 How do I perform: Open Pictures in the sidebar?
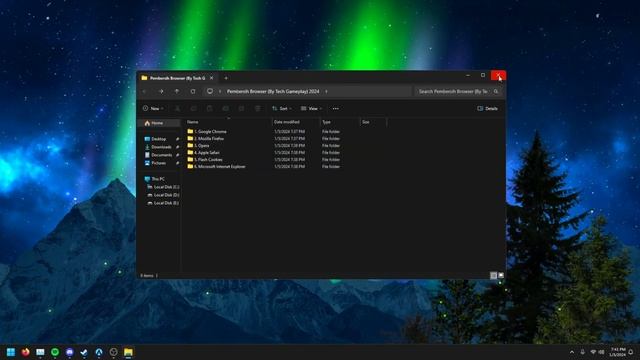point(158,163)
